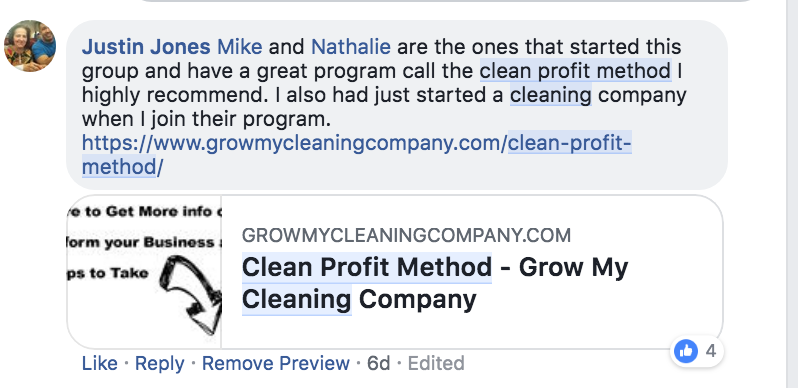
Task: View the Edited history of comment
Action: (436, 363)
